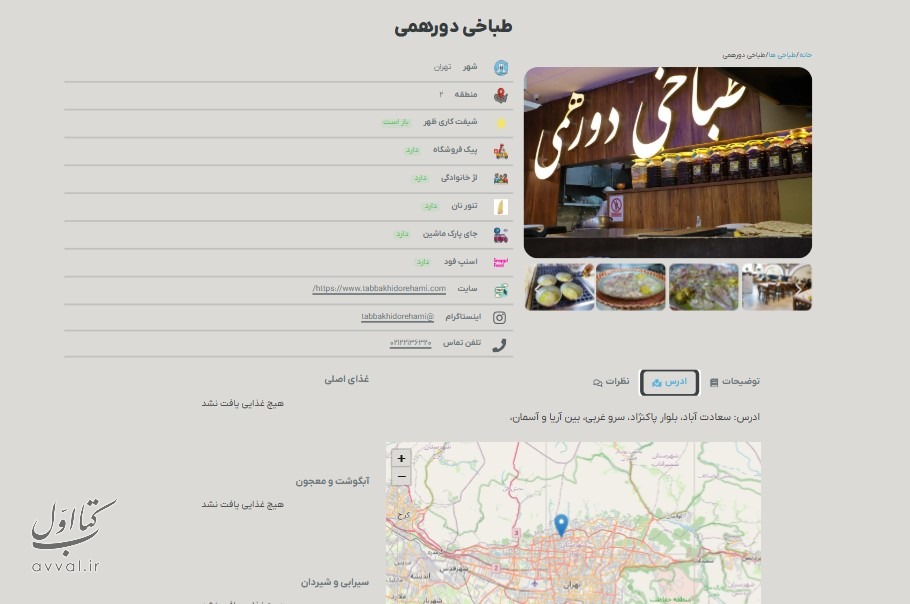The height and width of the screenshot is (604, 910).
Task: Click the phone handset icon
Action: pos(500,345)
